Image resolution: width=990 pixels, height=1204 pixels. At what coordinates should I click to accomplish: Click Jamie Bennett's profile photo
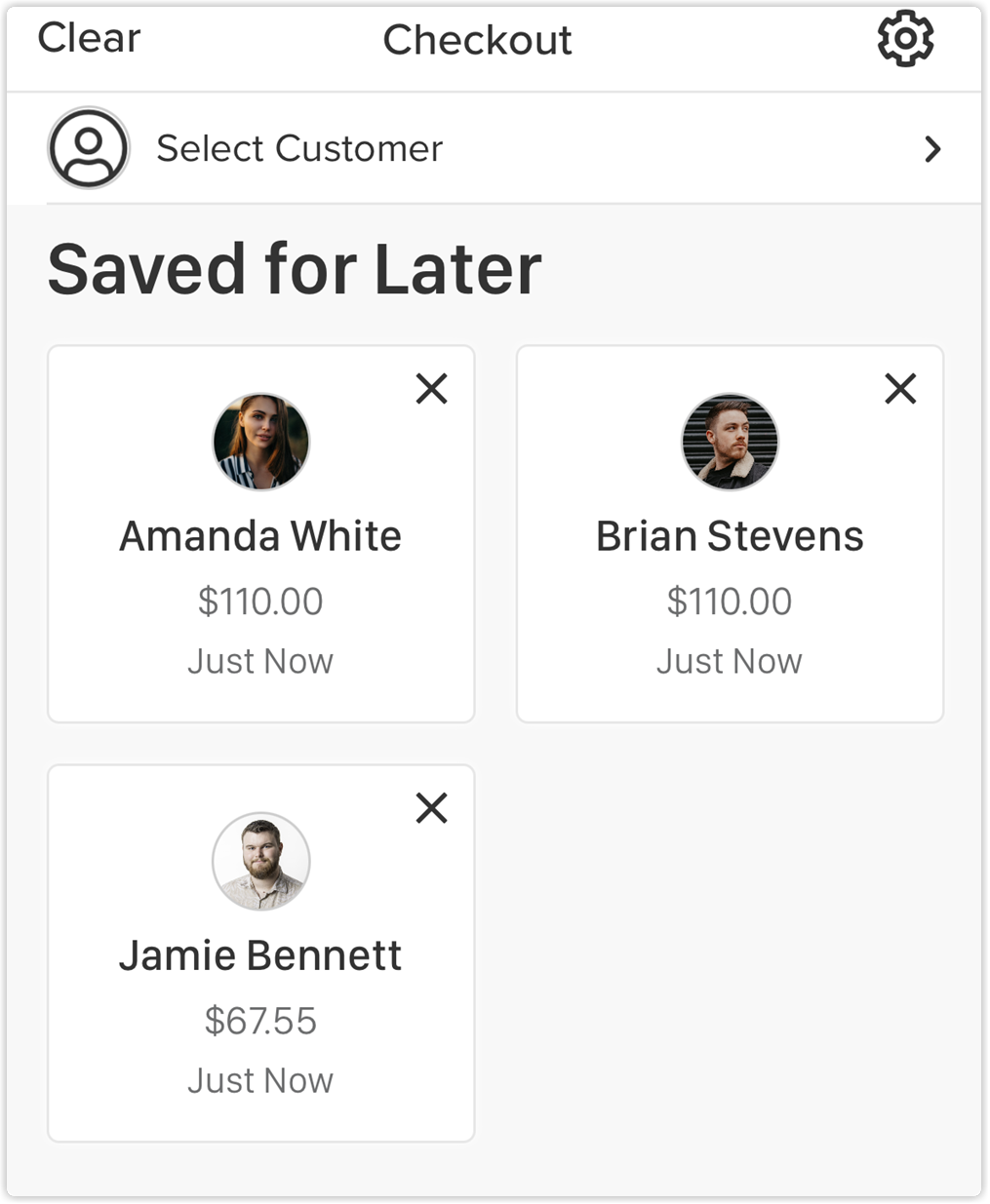261,861
